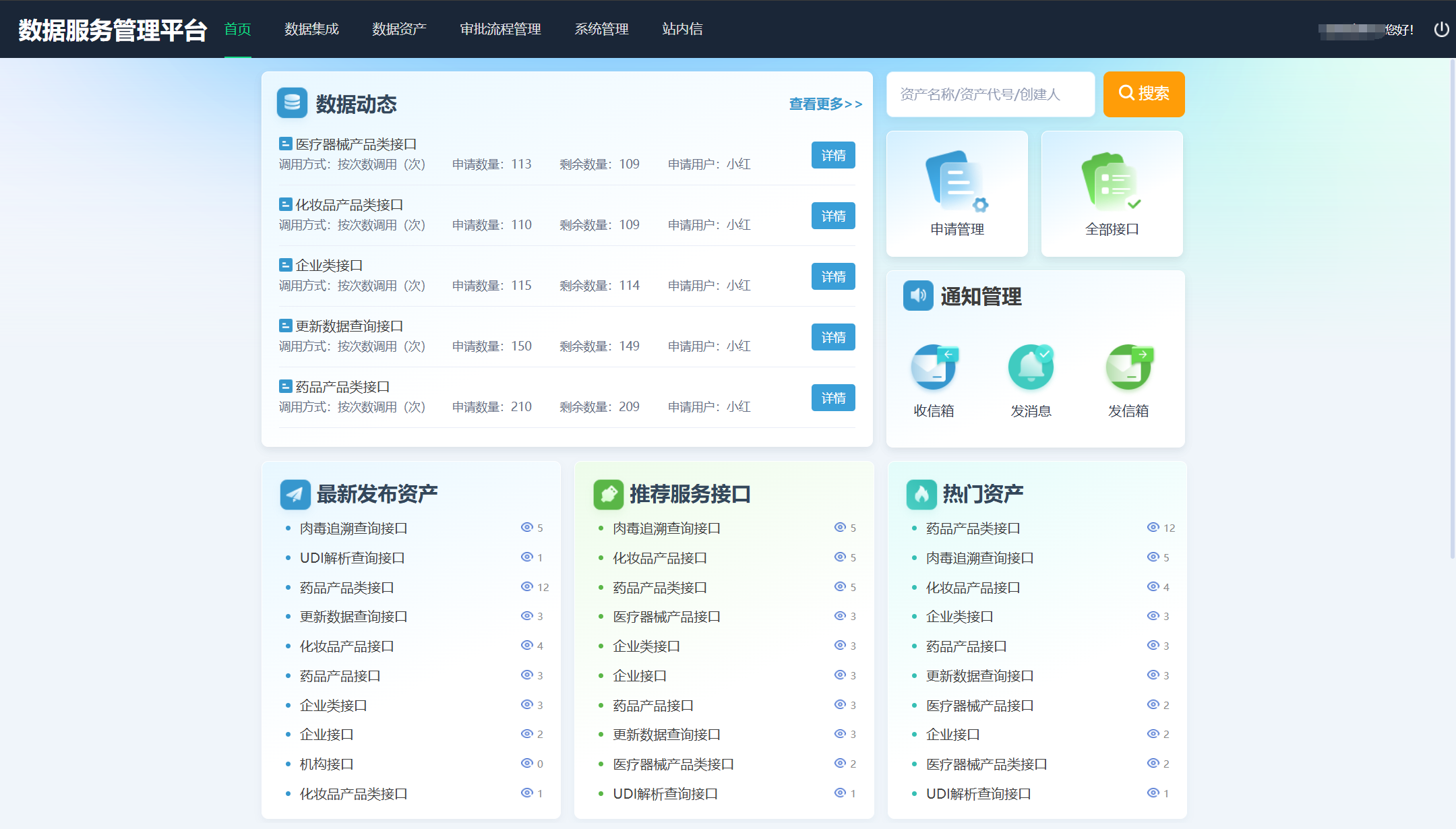
Task: Open the 收信箱 inbox icon
Action: point(934,368)
